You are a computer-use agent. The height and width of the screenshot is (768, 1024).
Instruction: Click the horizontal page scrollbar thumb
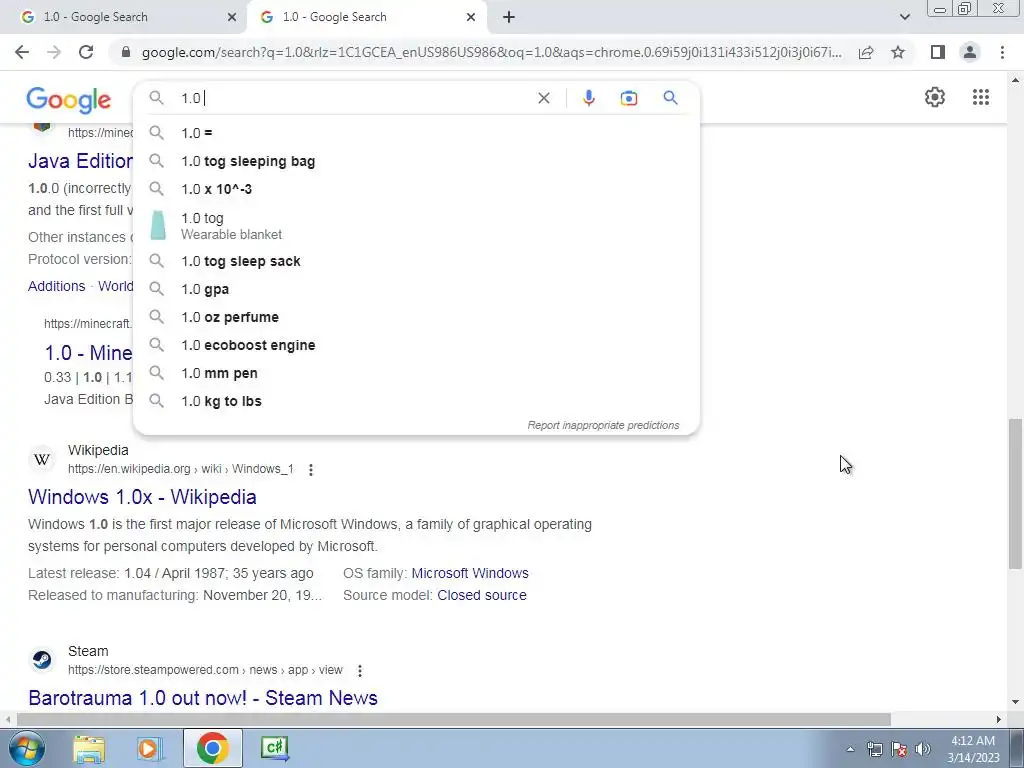pyautogui.click(x=454, y=719)
